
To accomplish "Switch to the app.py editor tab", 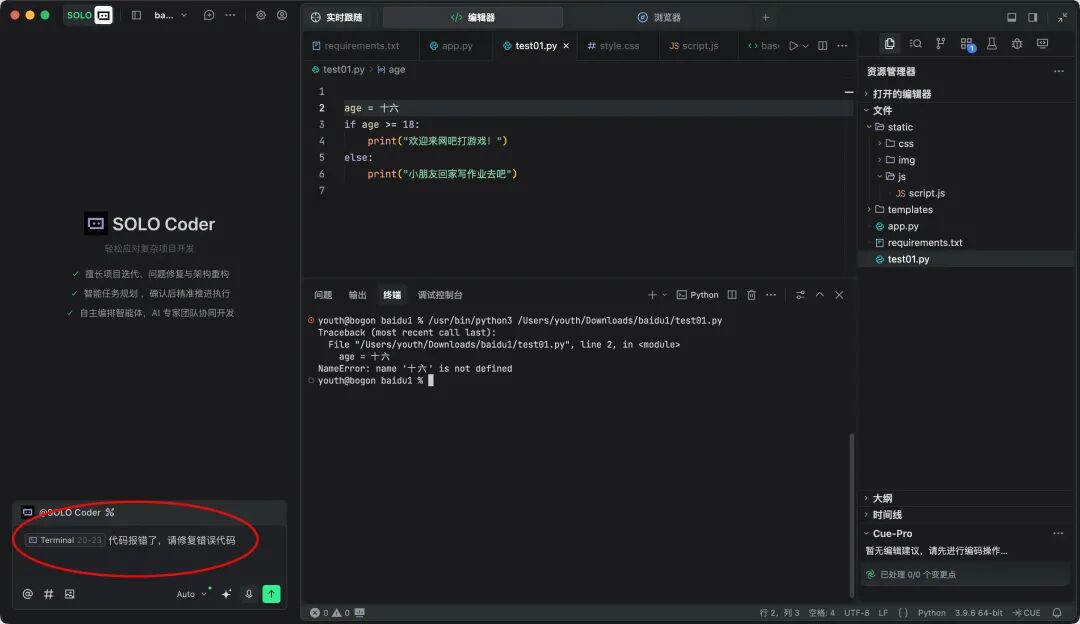I will (x=451, y=45).
